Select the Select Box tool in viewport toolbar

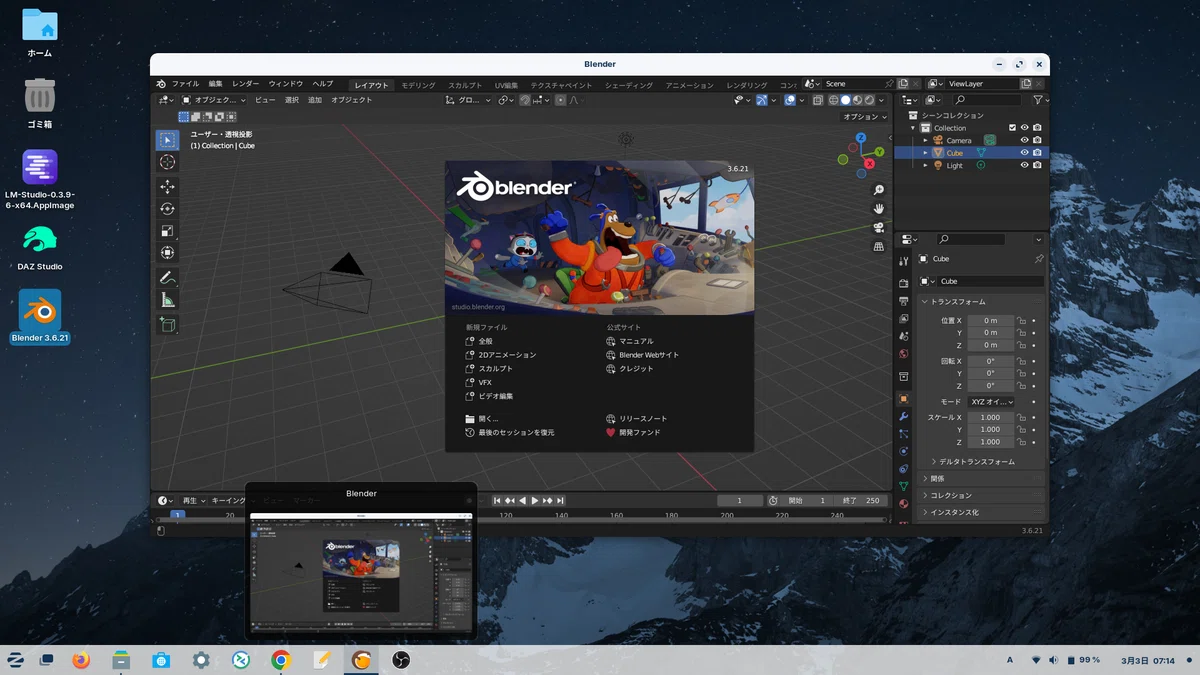[167, 140]
